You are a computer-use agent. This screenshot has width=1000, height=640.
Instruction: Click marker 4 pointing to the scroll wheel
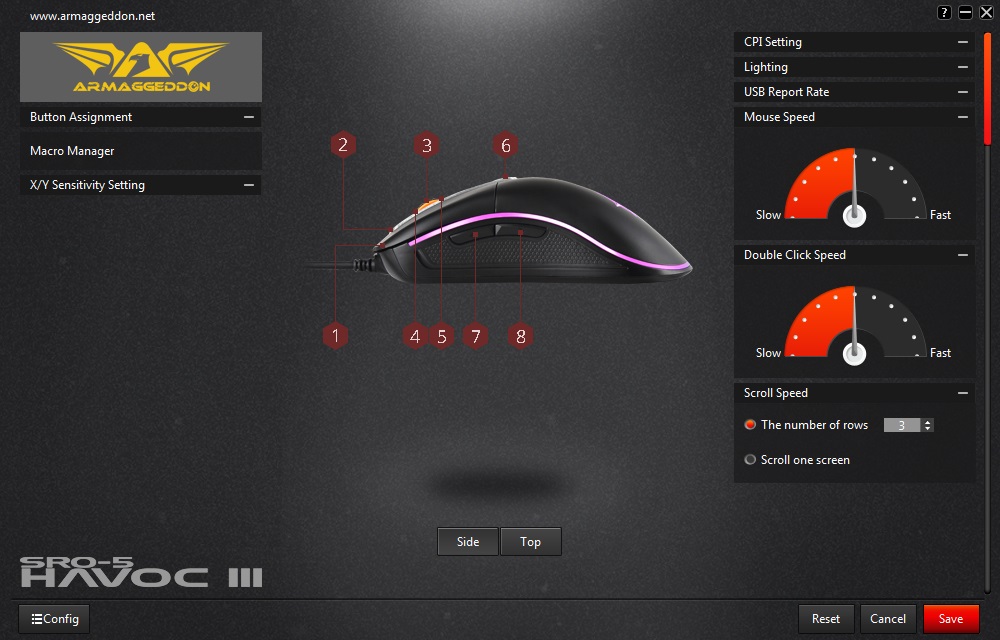[414, 337]
